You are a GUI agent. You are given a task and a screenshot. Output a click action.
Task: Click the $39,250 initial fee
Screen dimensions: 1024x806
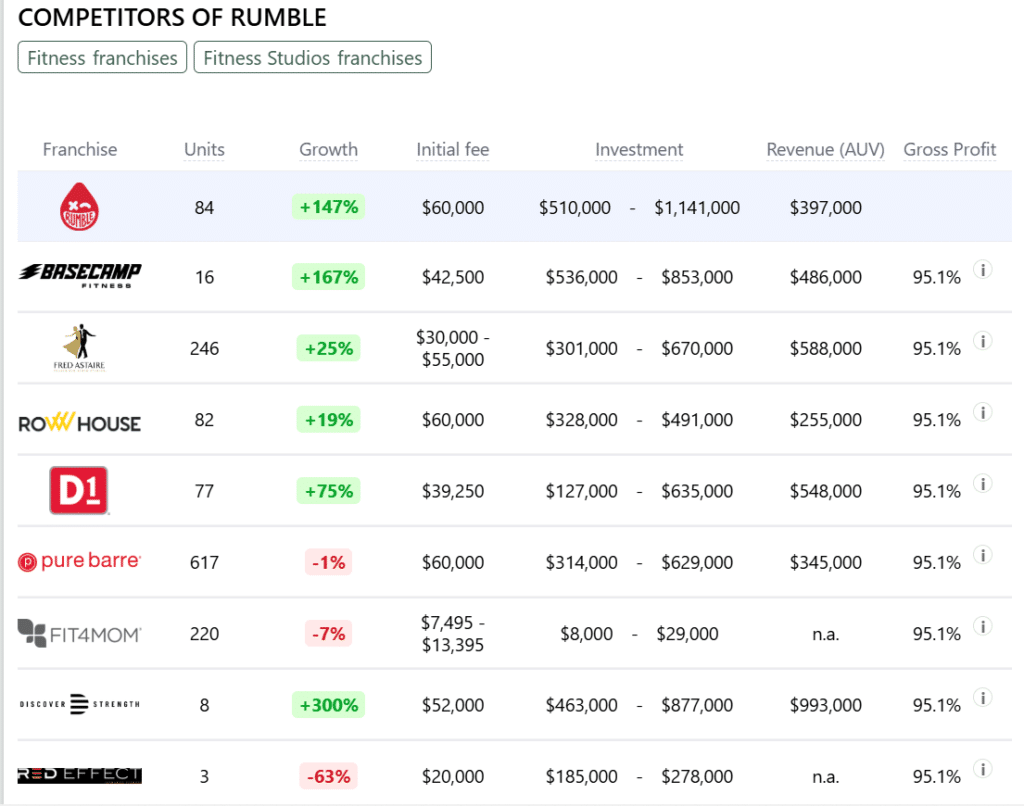[x=453, y=491]
